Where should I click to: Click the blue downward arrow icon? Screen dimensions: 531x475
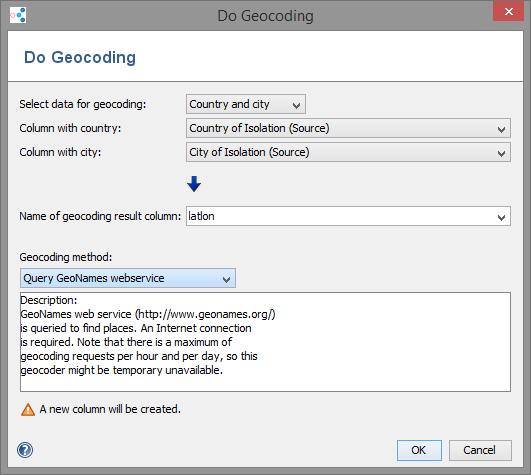click(194, 184)
